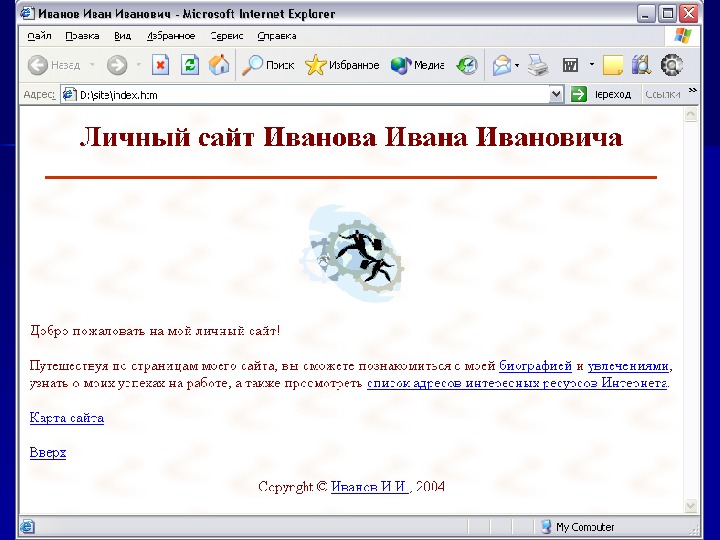Click the yellow note icon in the toolbar

point(613,65)
